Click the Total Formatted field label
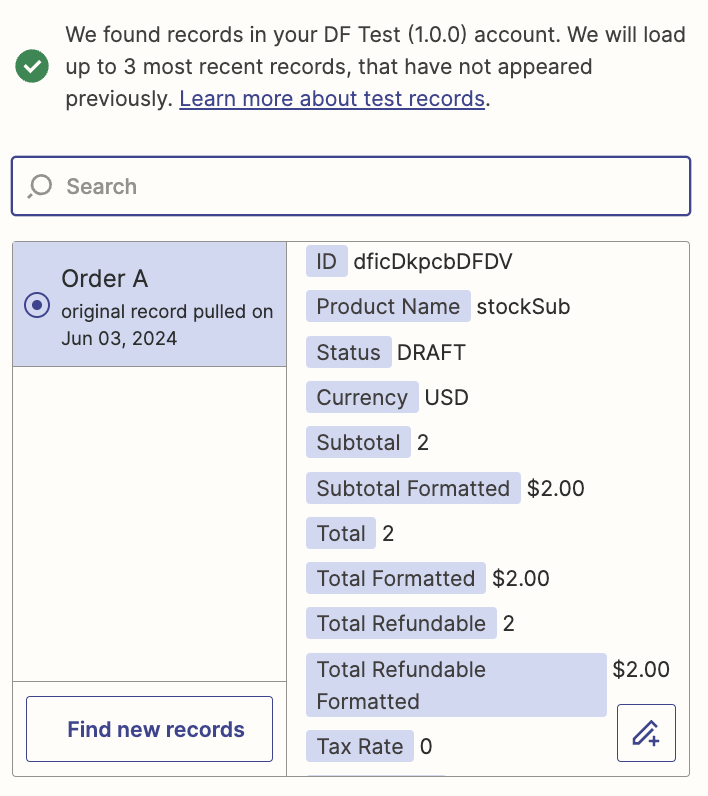 pyautogui.click(x=396, y=578)
